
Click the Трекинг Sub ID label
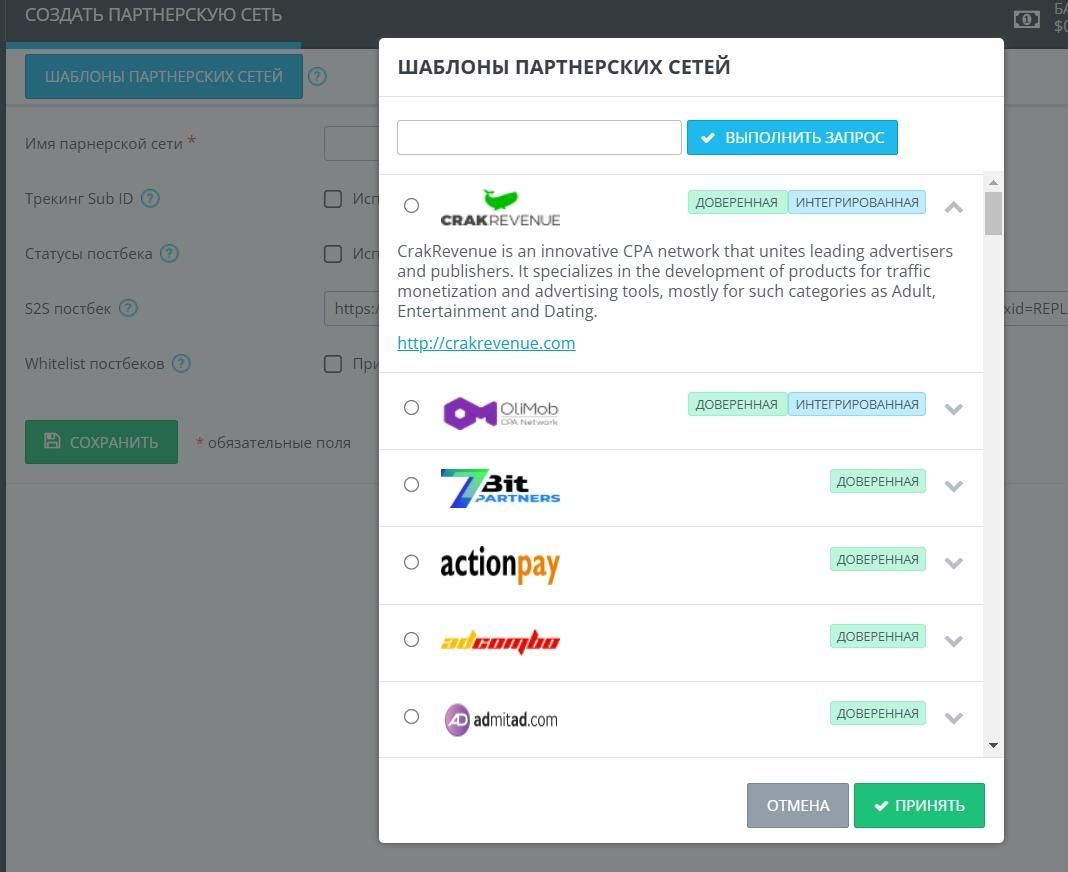tap(79, 198)
